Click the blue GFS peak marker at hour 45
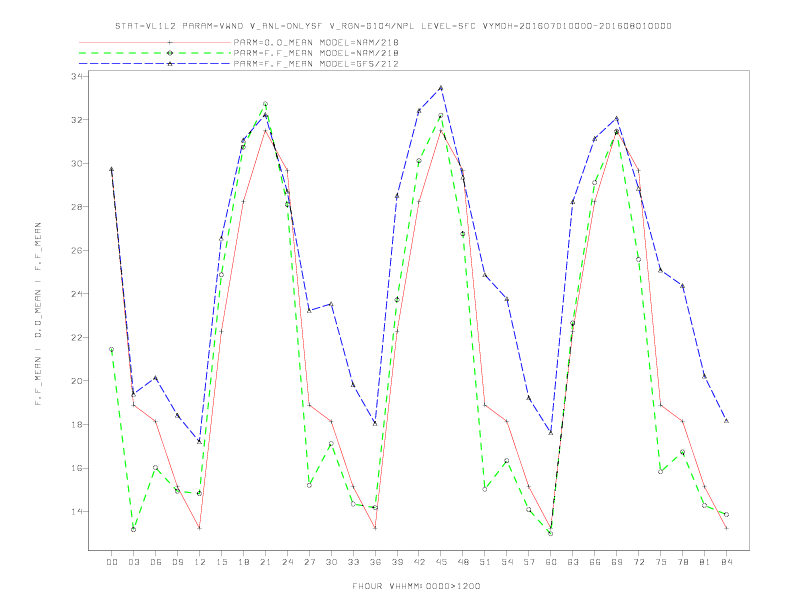The width and height of the screenshot is (792, 612). pyautogui.click(x=440, y=88)
